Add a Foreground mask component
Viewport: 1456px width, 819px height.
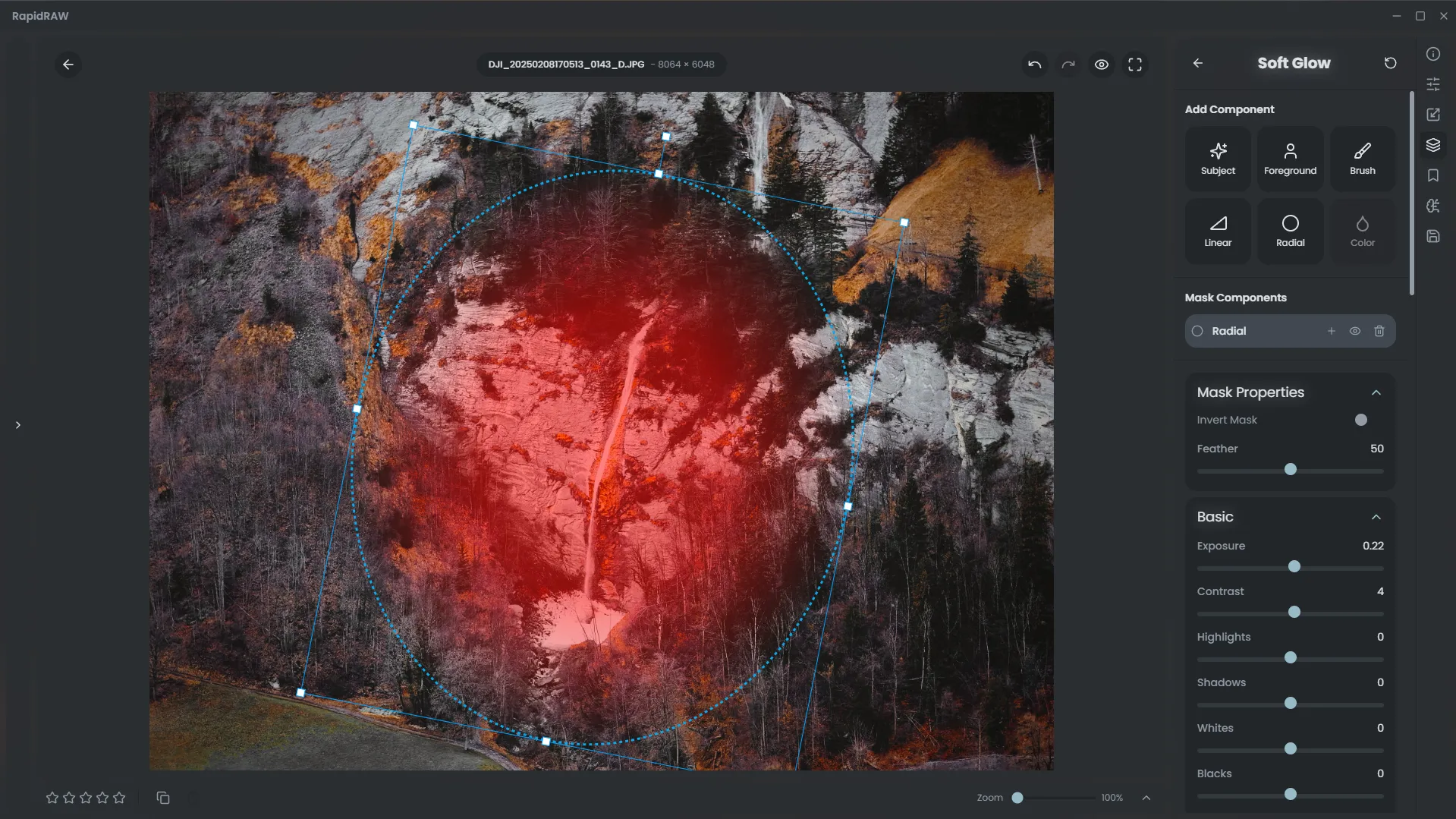1289,159
